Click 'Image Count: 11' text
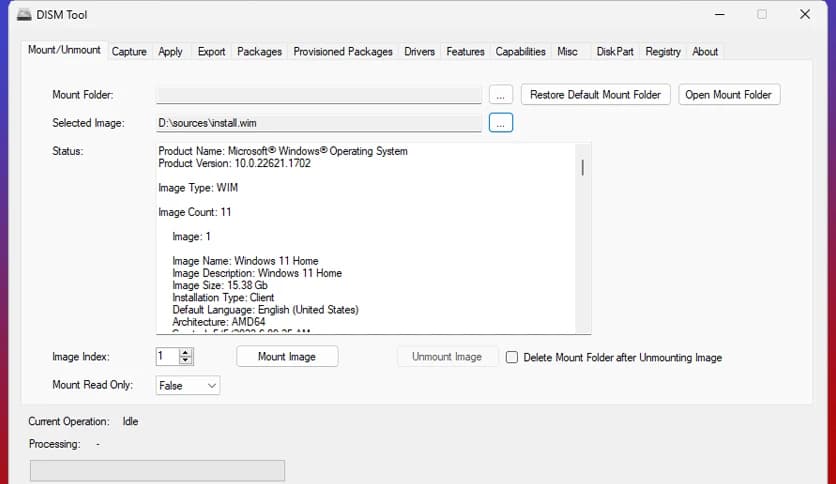Image resolution: width=836 pixels, height=484 pixels. pyautogui.click(x=195, y=212)
